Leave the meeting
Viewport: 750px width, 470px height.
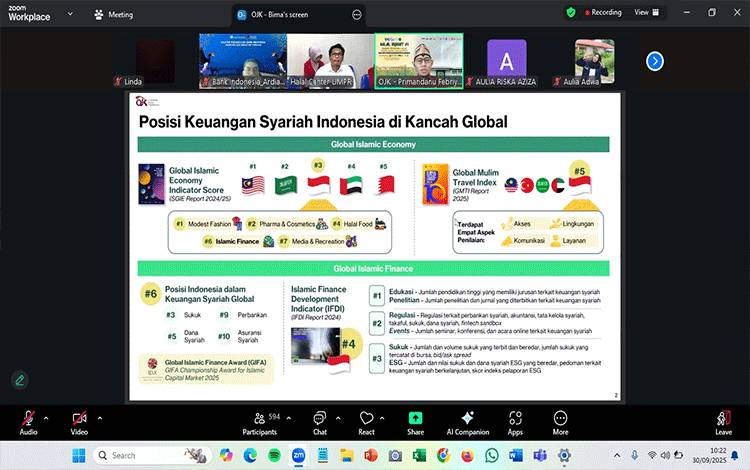point(723,423)
